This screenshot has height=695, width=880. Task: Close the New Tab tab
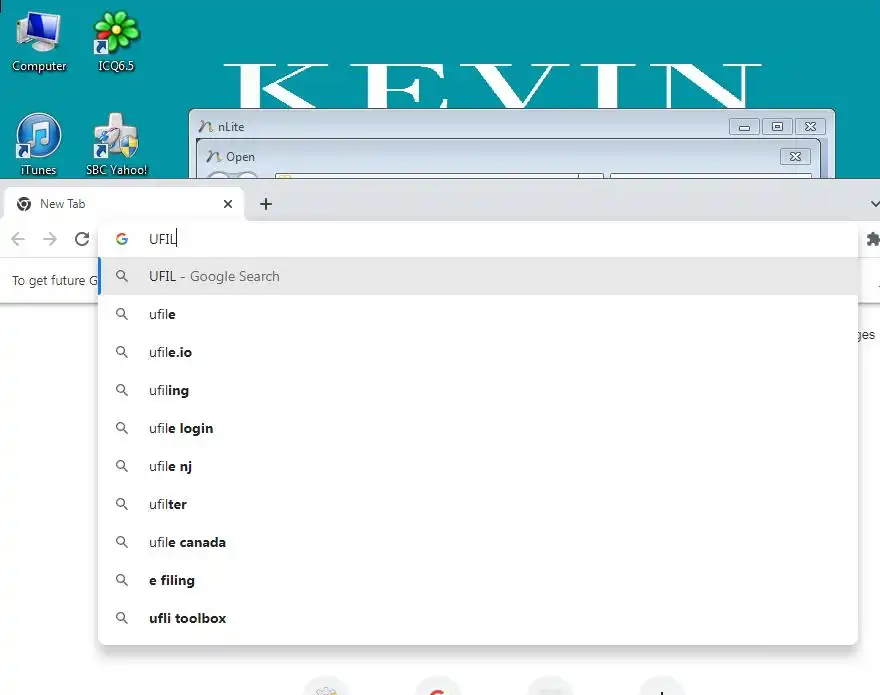228,204
